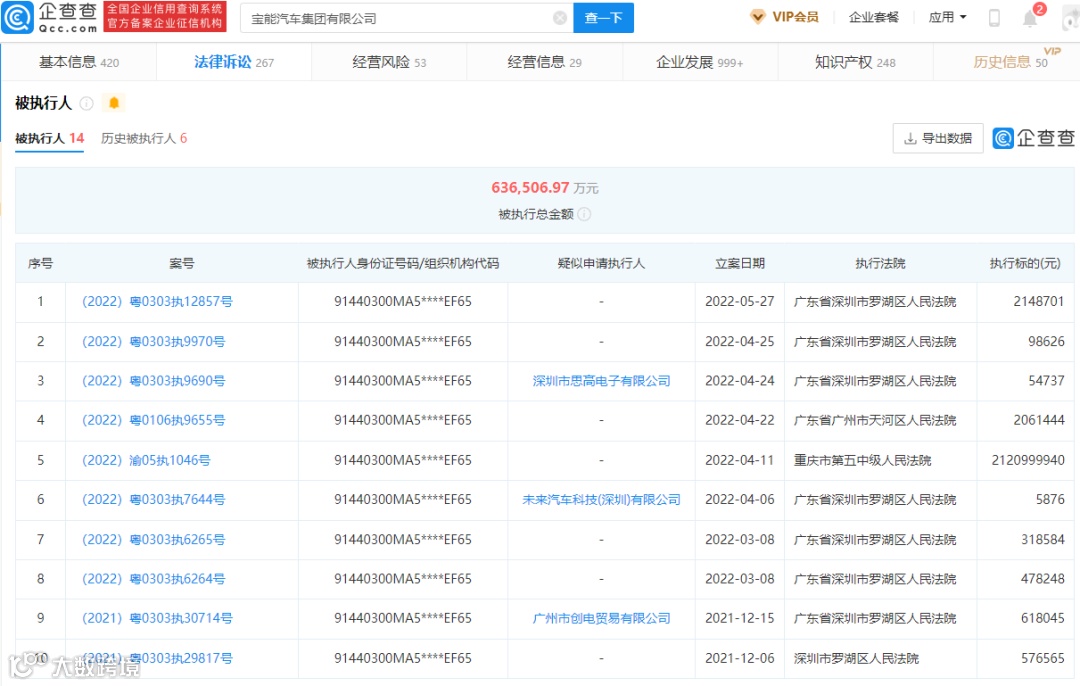Open the 企业套餐 menu item

pos(873,17)
